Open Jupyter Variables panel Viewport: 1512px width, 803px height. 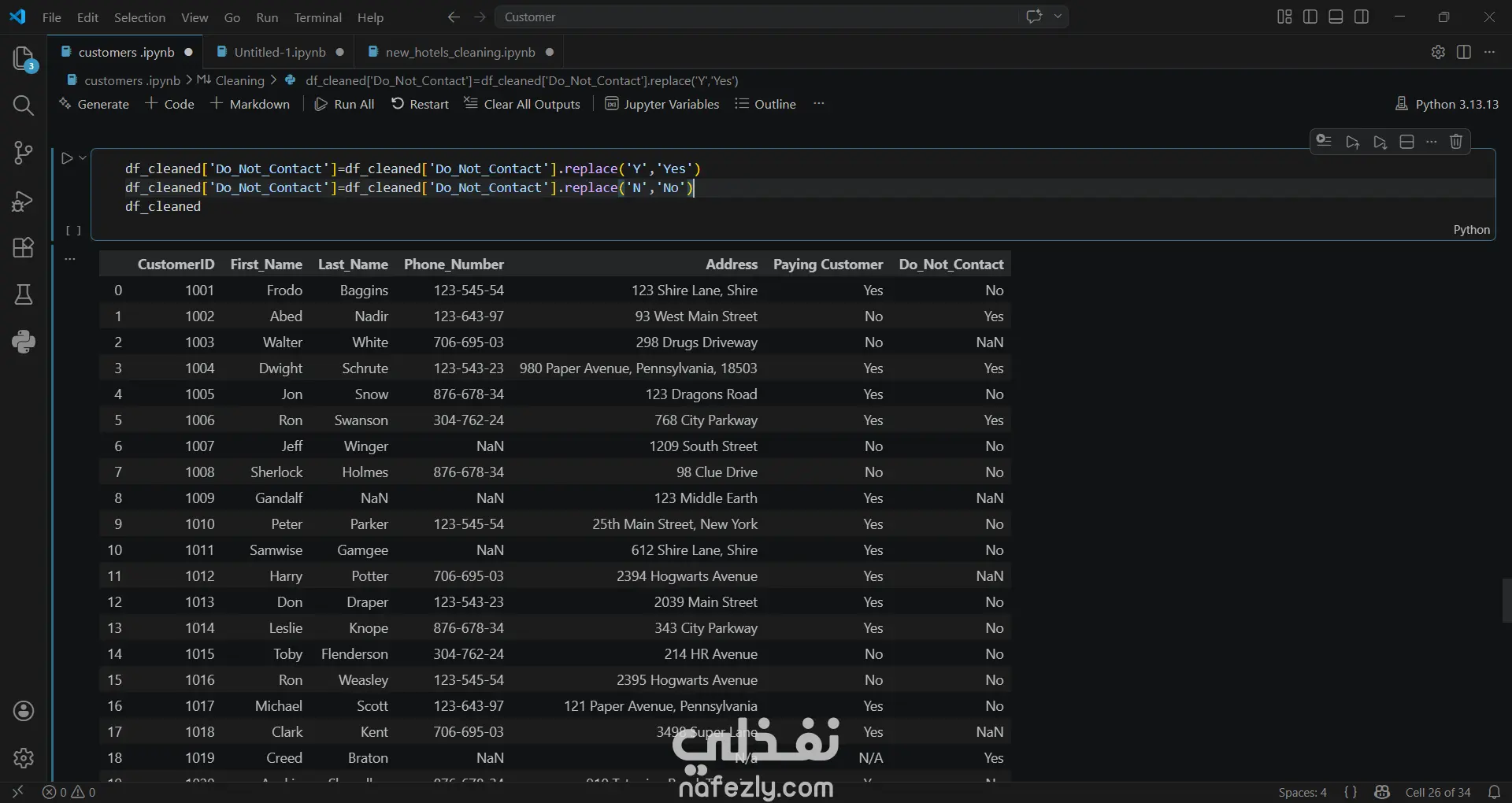pos(661,104)
